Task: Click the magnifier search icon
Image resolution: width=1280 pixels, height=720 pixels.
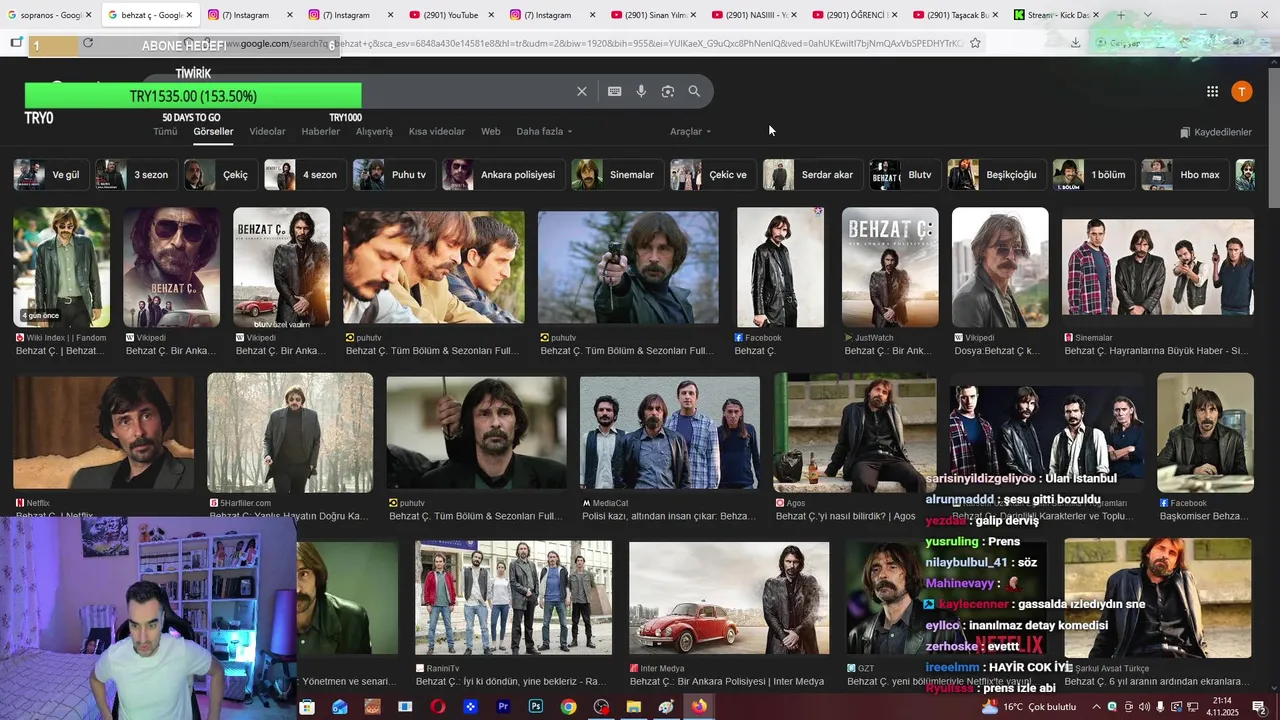Action: click(x=694, y=91)
